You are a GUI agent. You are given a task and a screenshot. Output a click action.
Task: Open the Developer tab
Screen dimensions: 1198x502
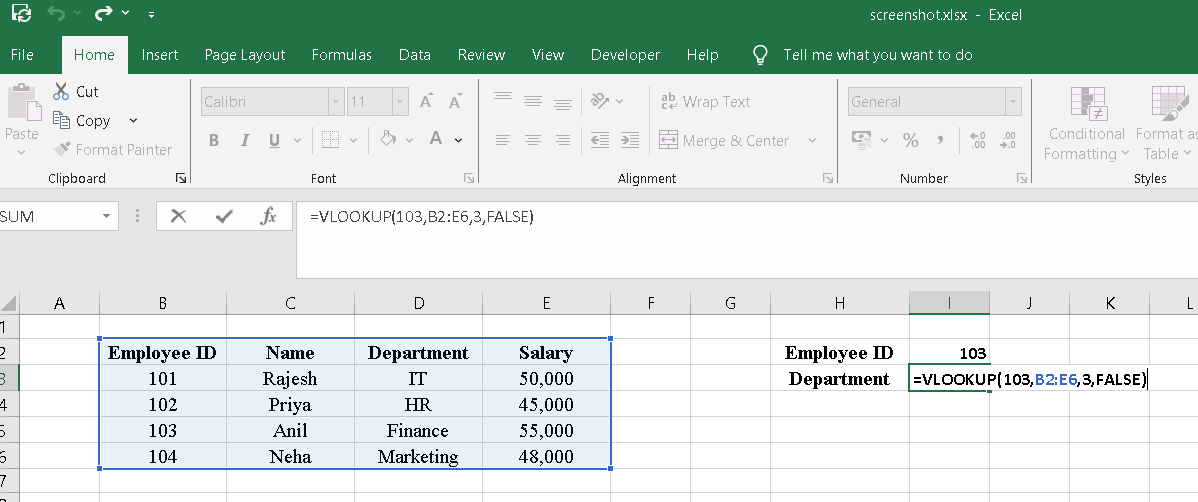click(x=625, y=55)
